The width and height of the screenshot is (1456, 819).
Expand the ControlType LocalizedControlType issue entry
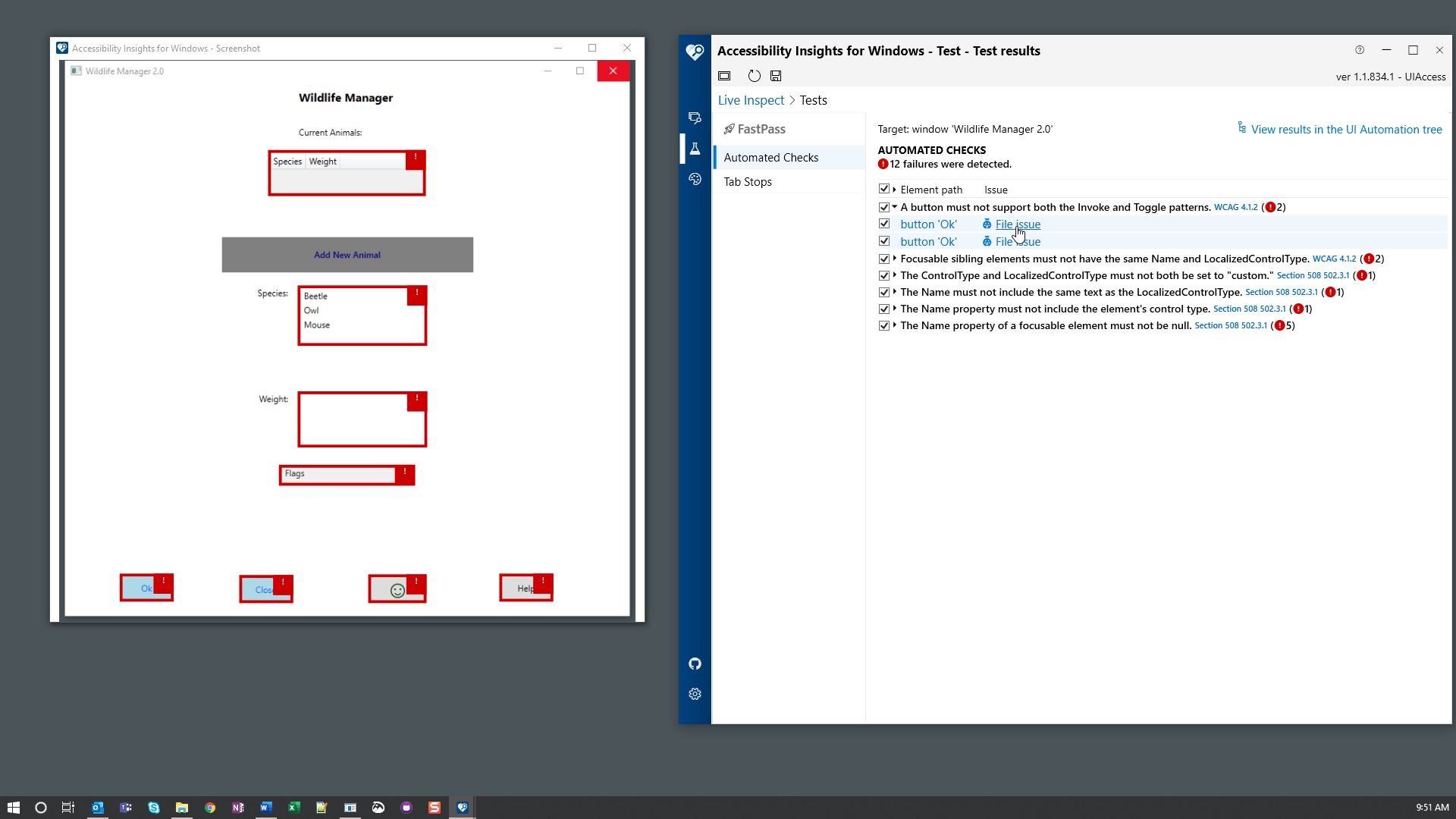coord(895,275)
